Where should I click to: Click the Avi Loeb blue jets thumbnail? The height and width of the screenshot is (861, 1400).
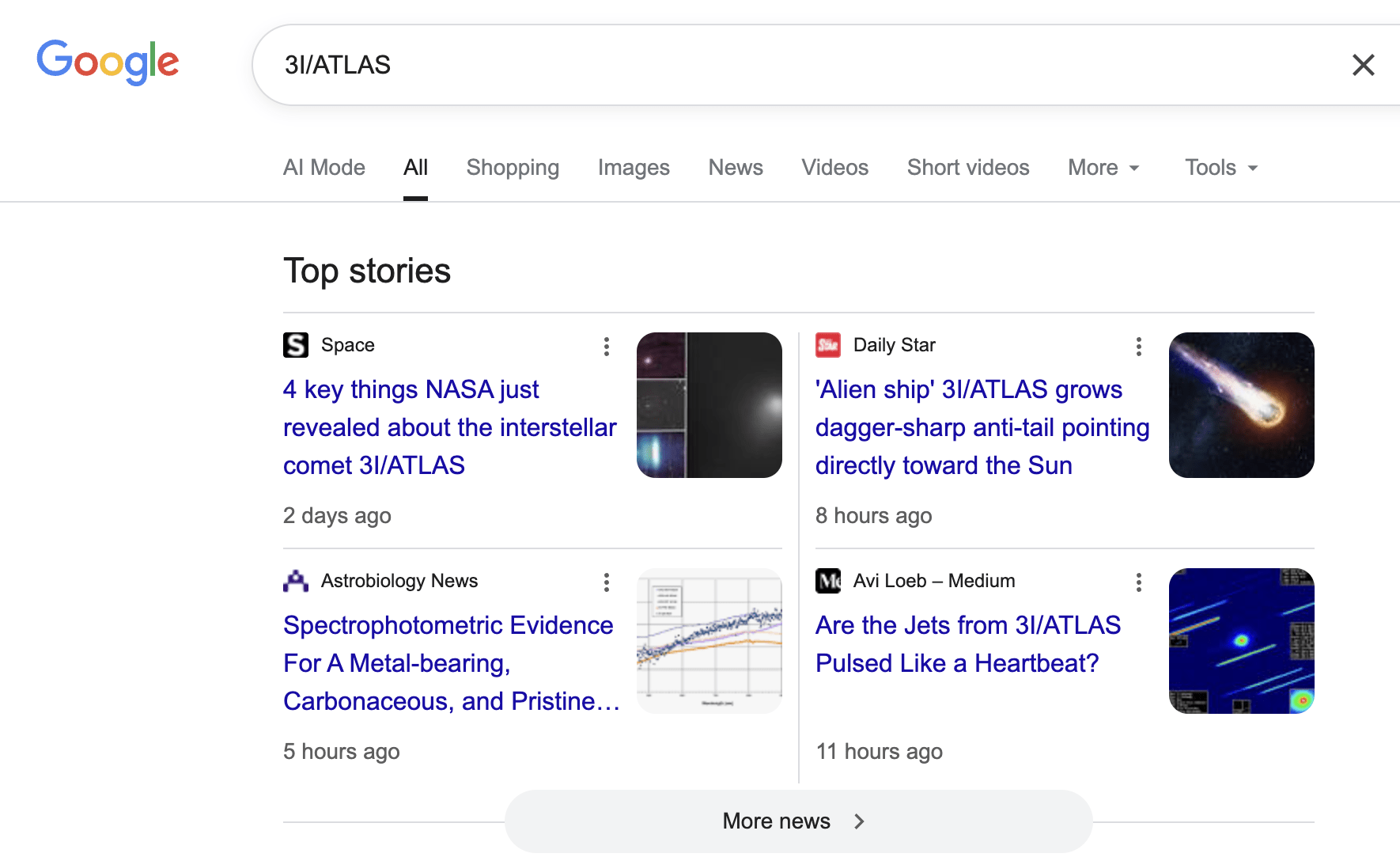(x=1242, y=641)
